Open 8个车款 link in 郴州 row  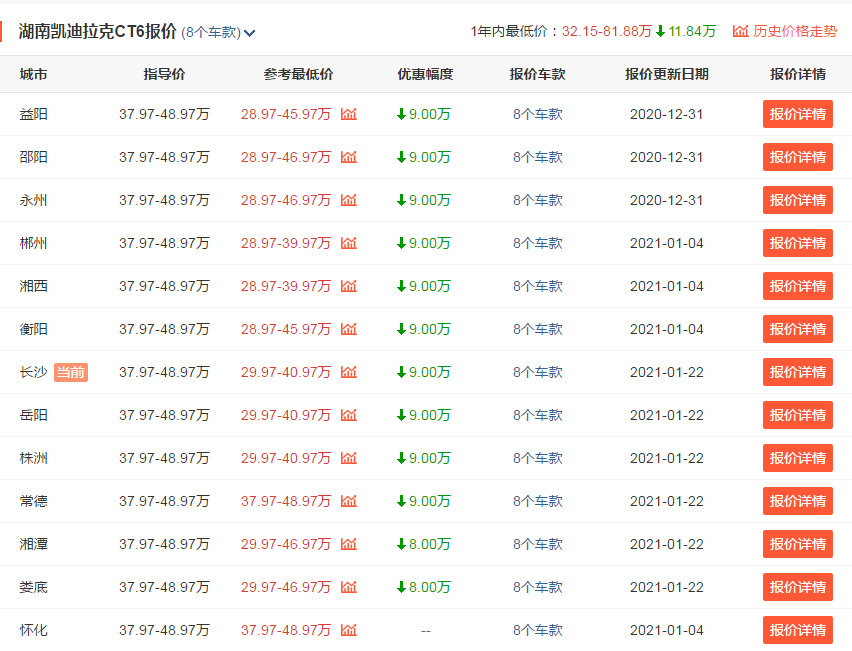[x=537, y=243]
